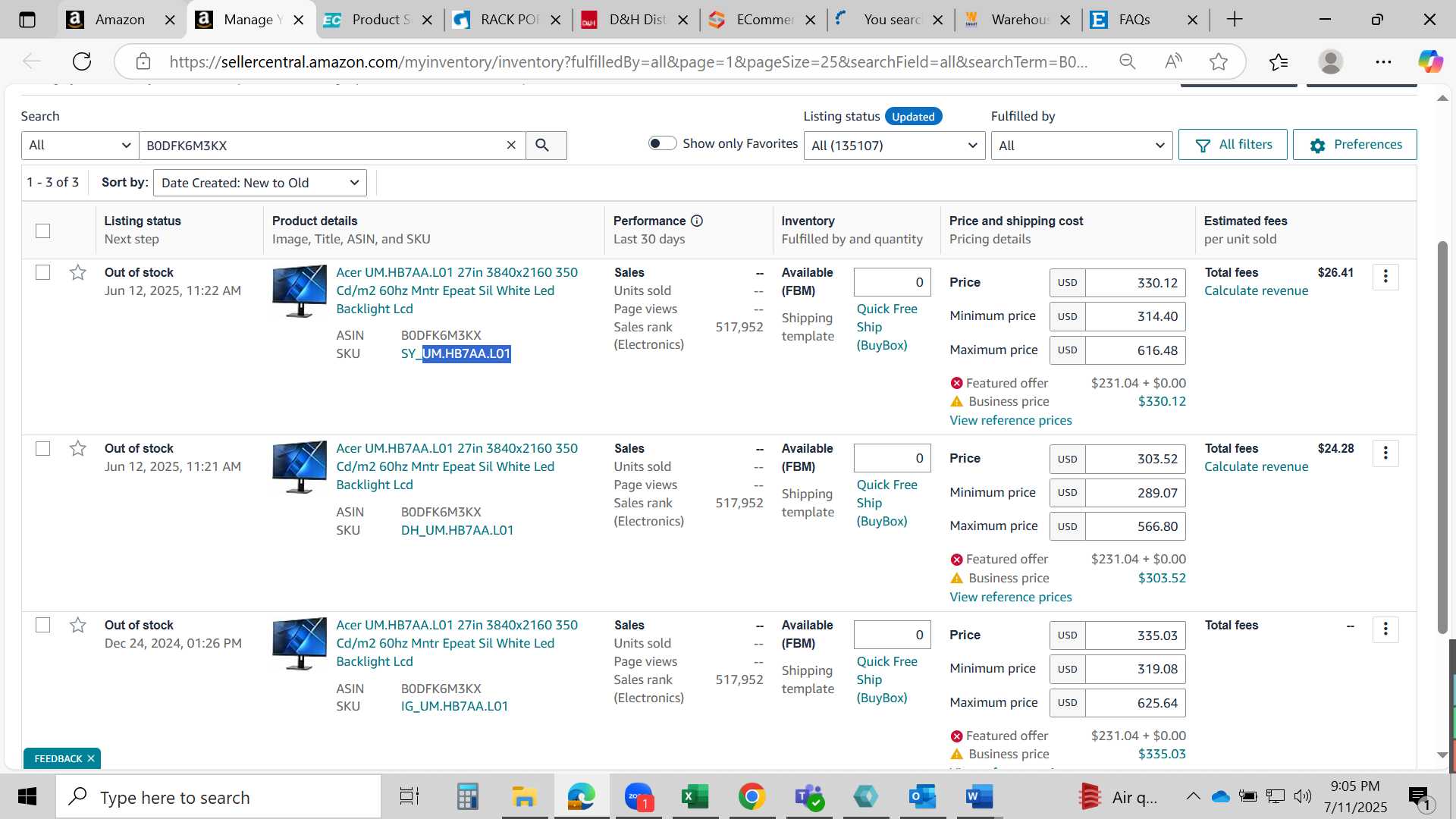Open View reference prices for 330.12 listing
This screenshot has height=819, width=1456.
pos(1010,420)
